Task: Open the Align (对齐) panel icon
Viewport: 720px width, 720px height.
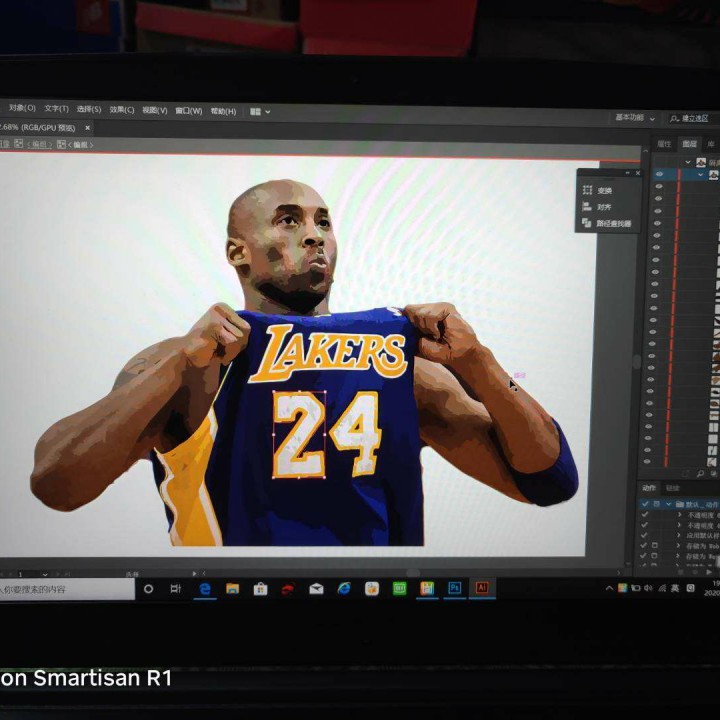Action: (587, 207)
